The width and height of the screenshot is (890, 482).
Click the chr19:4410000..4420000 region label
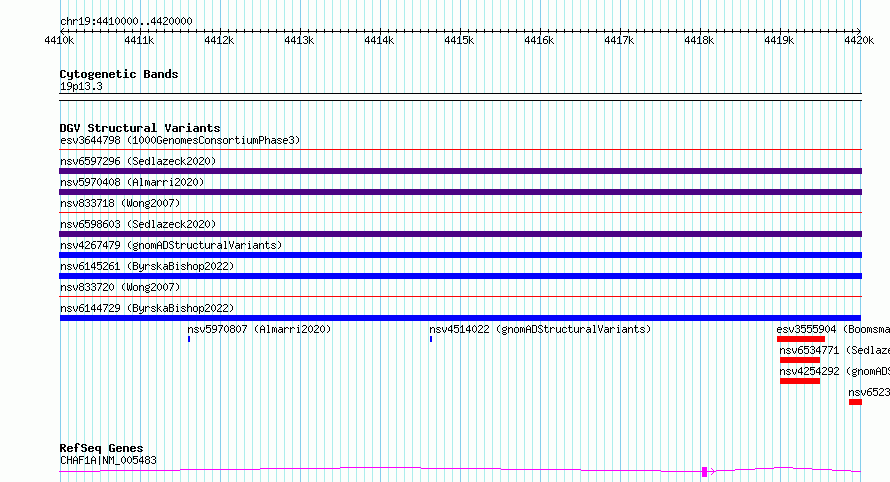(126, 21)
